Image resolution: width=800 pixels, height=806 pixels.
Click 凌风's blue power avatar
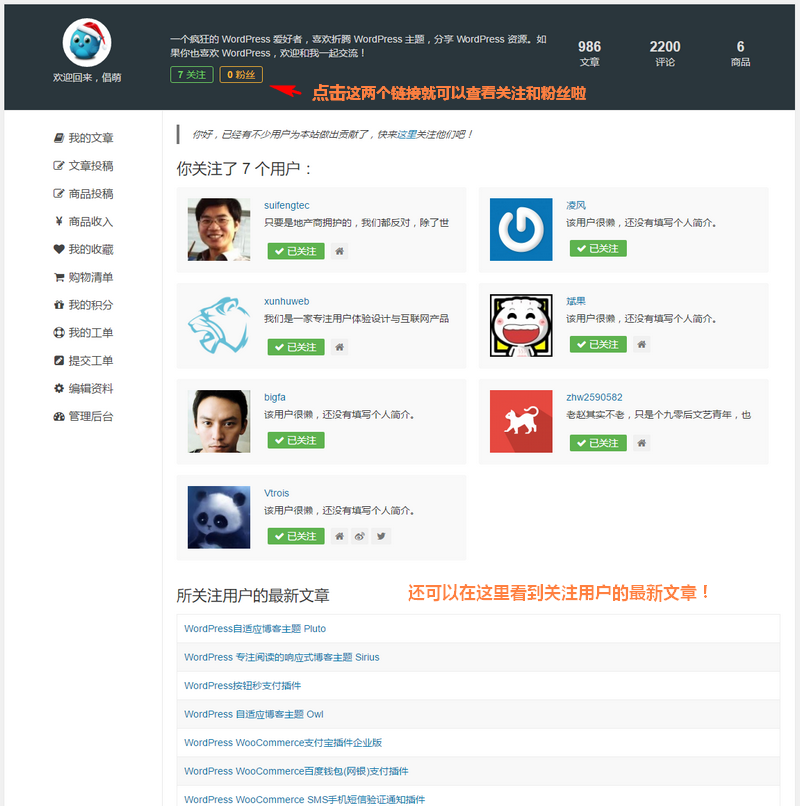pos(521,229)
